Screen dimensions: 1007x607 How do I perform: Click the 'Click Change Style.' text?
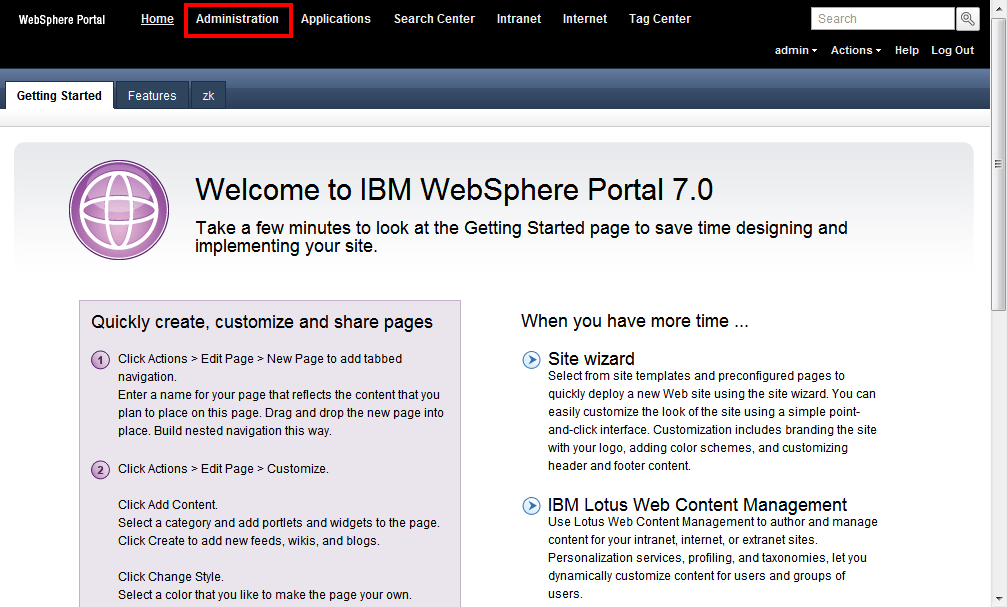pyautogui.click(x=171, y=577)
